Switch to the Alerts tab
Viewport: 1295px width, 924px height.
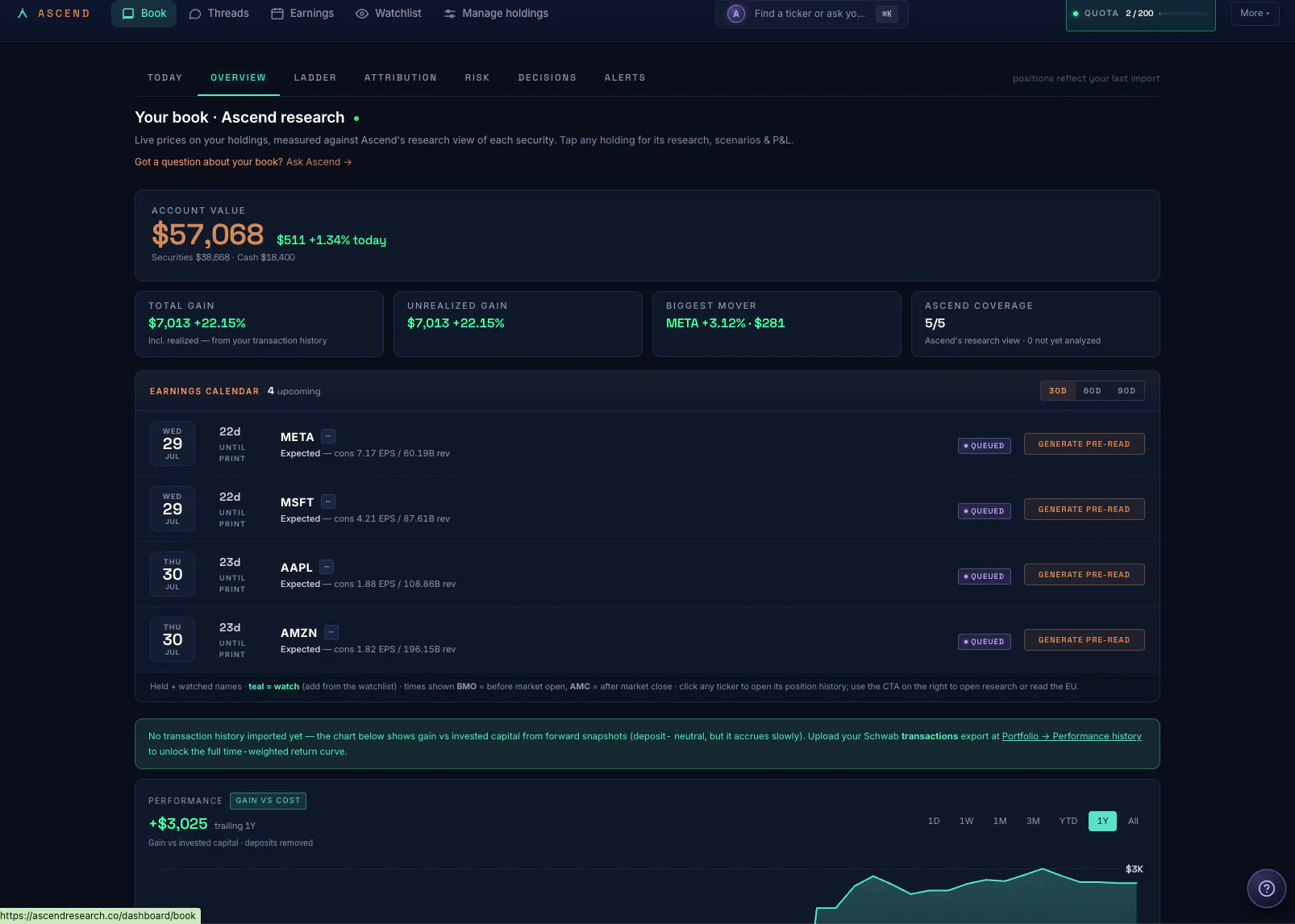point(625,78)
